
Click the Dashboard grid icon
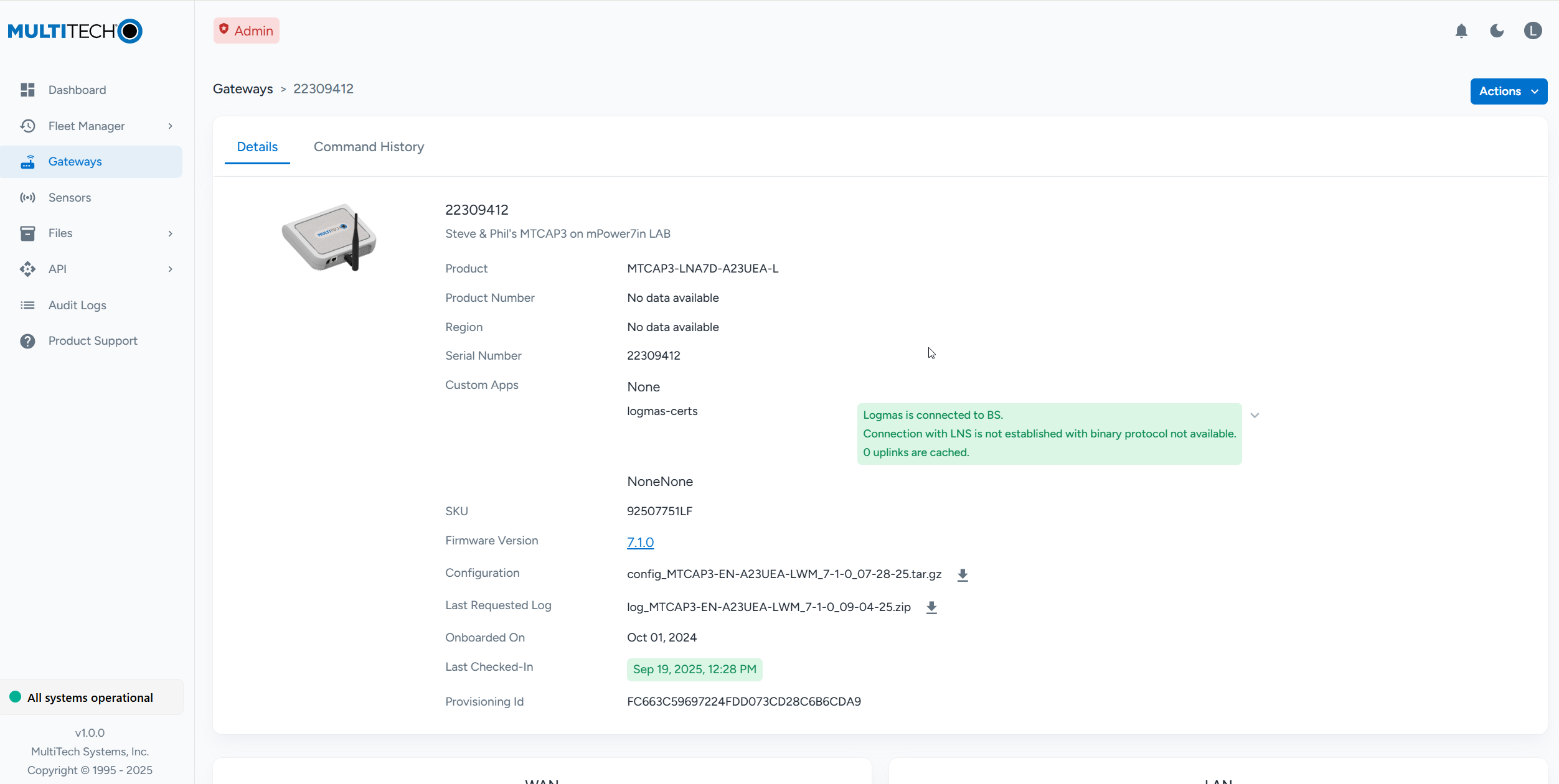coord(27,90)
